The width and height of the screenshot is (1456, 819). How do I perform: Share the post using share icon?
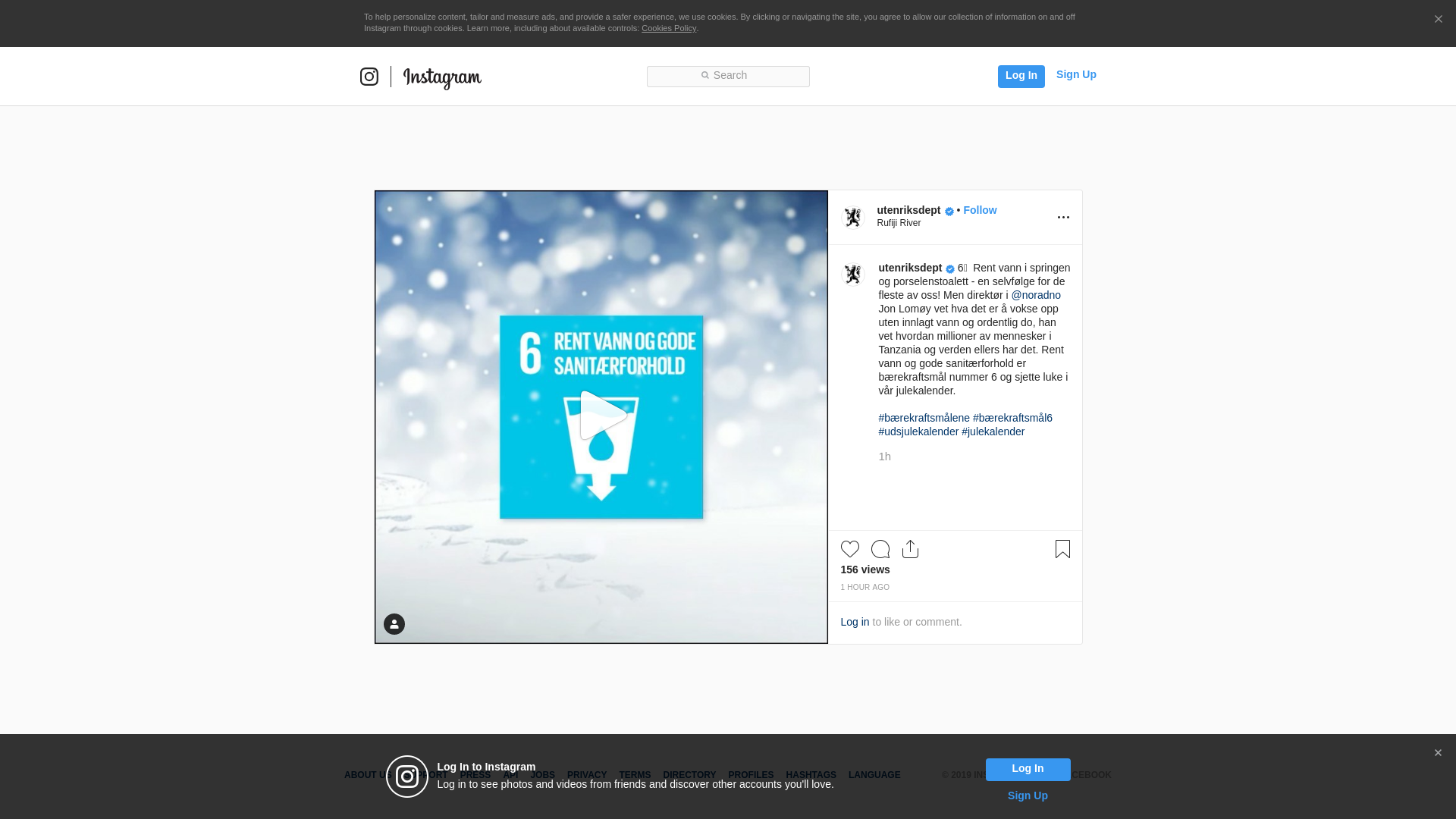pyautogui.click(x=910, y=549)
